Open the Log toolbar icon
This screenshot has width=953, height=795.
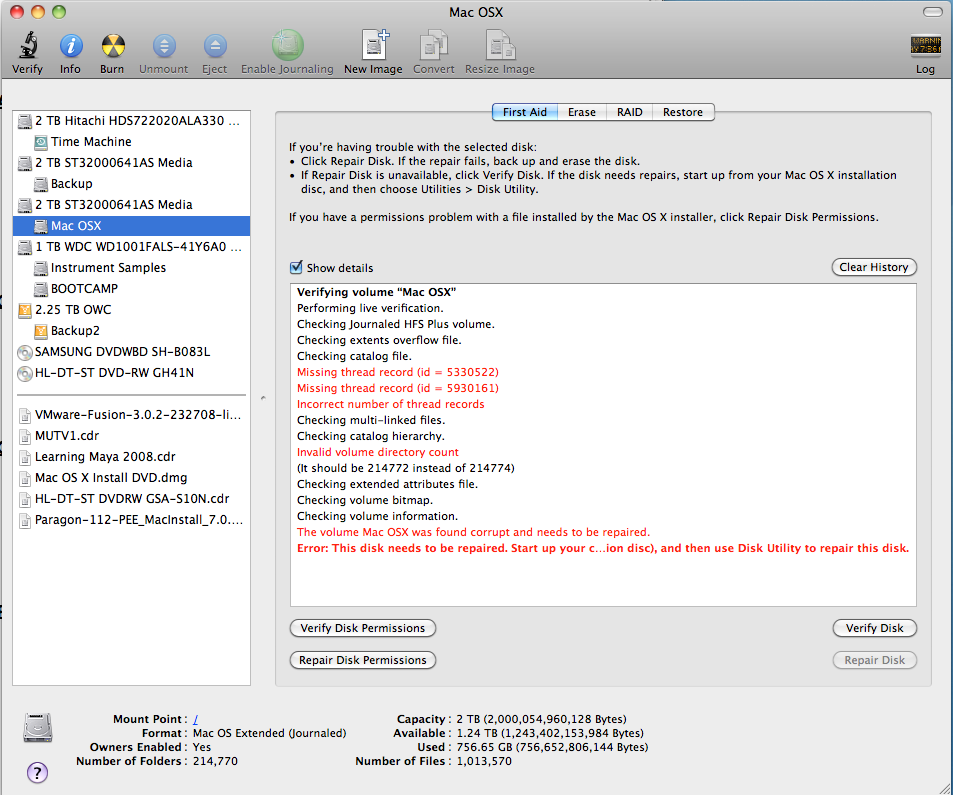(925, 46)
